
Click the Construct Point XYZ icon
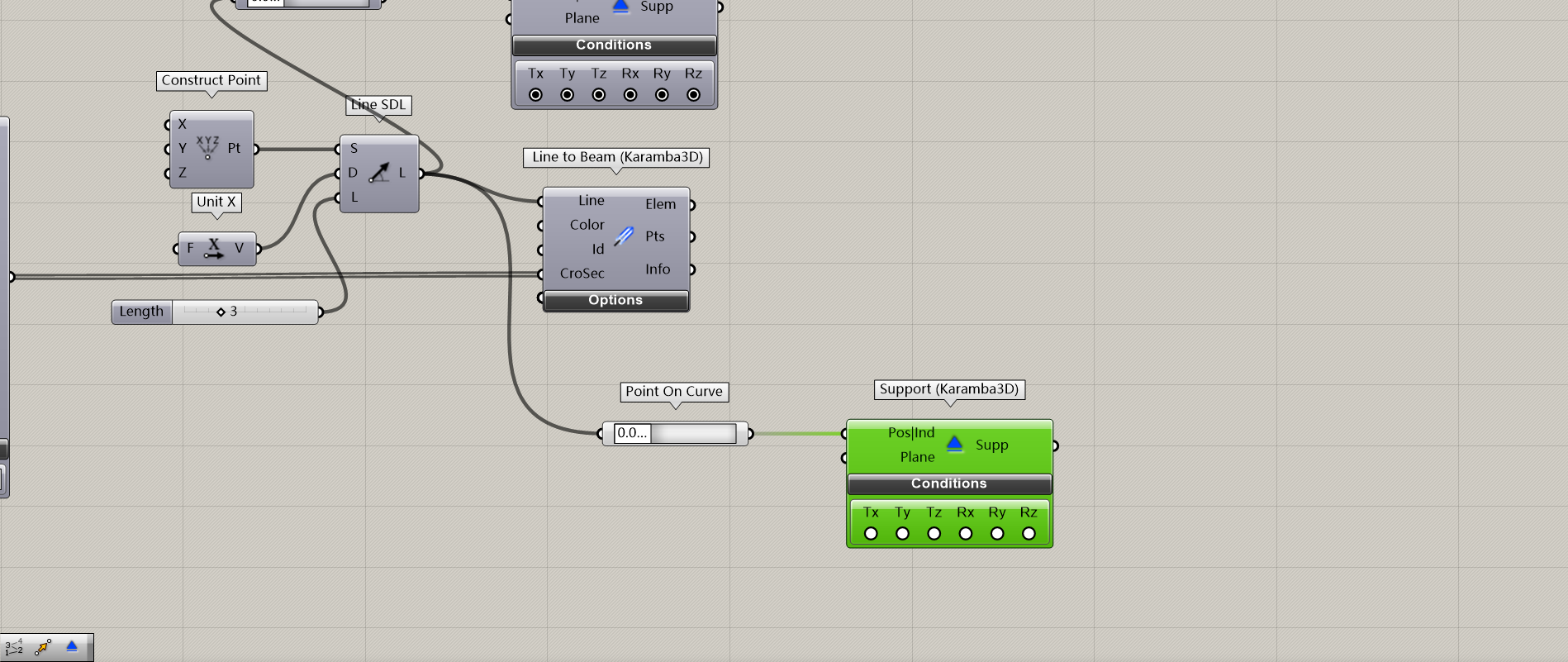tap(207, 147)
